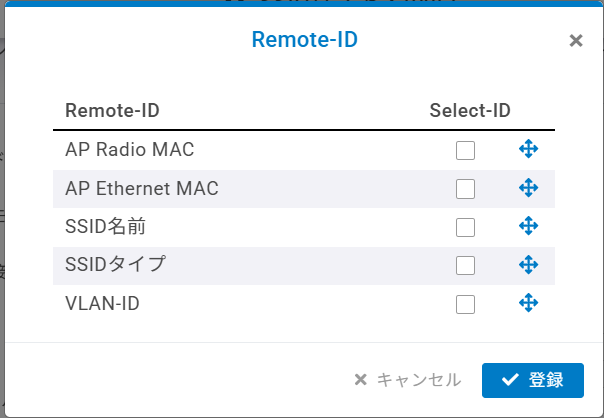
Task: Enable the AP Radio MAC checkbox
Action: (465, 151)
